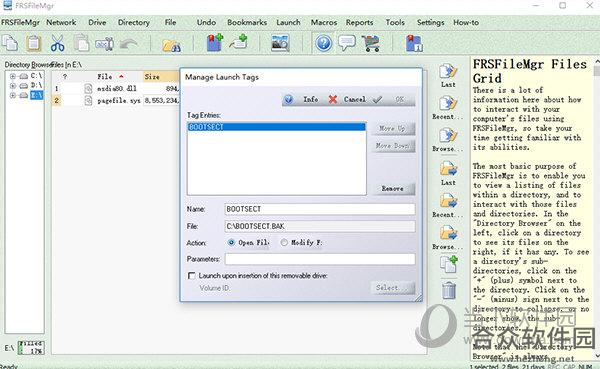Enable launch upon insertion of removable drive
600x369 pixels.
[192, 276]
